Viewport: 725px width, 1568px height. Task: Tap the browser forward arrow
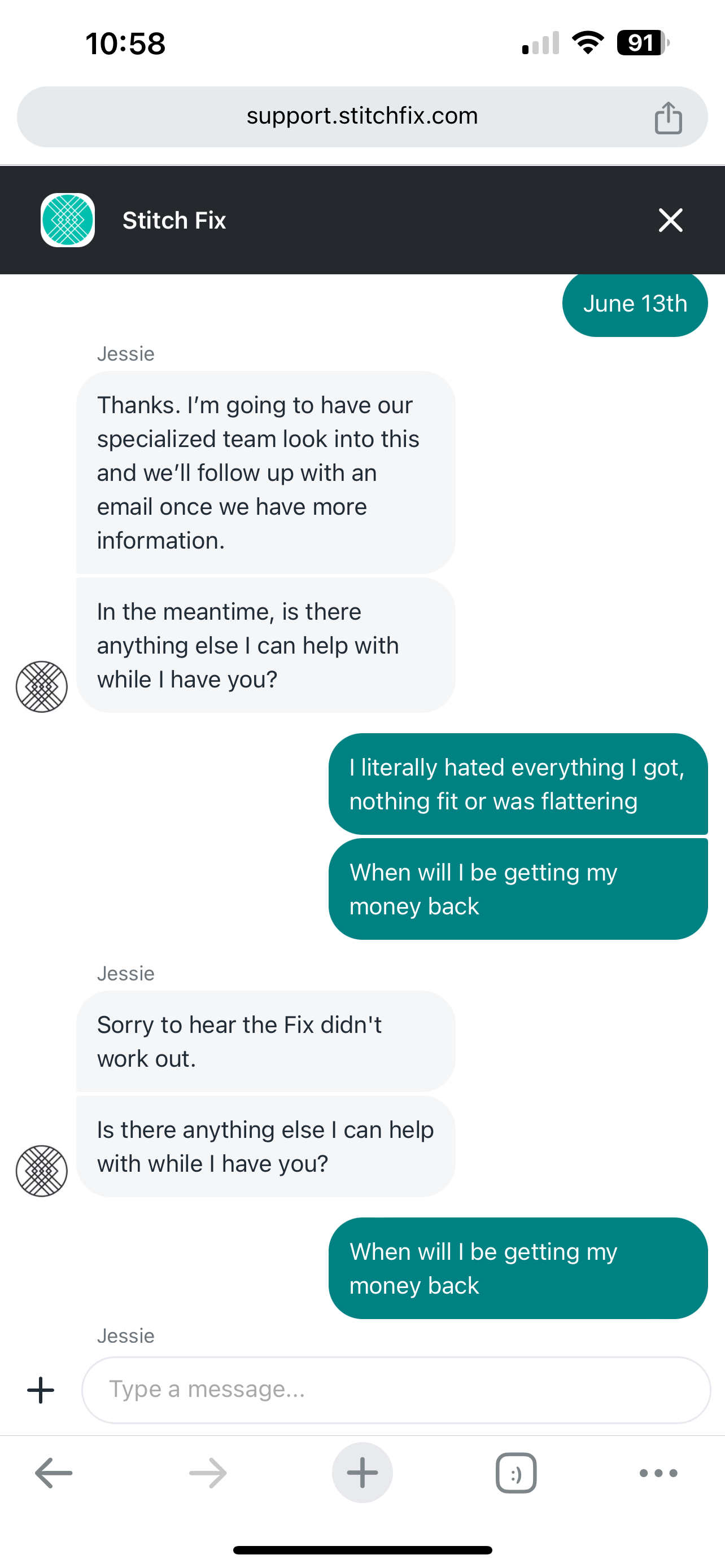(x=208, y=1473)
